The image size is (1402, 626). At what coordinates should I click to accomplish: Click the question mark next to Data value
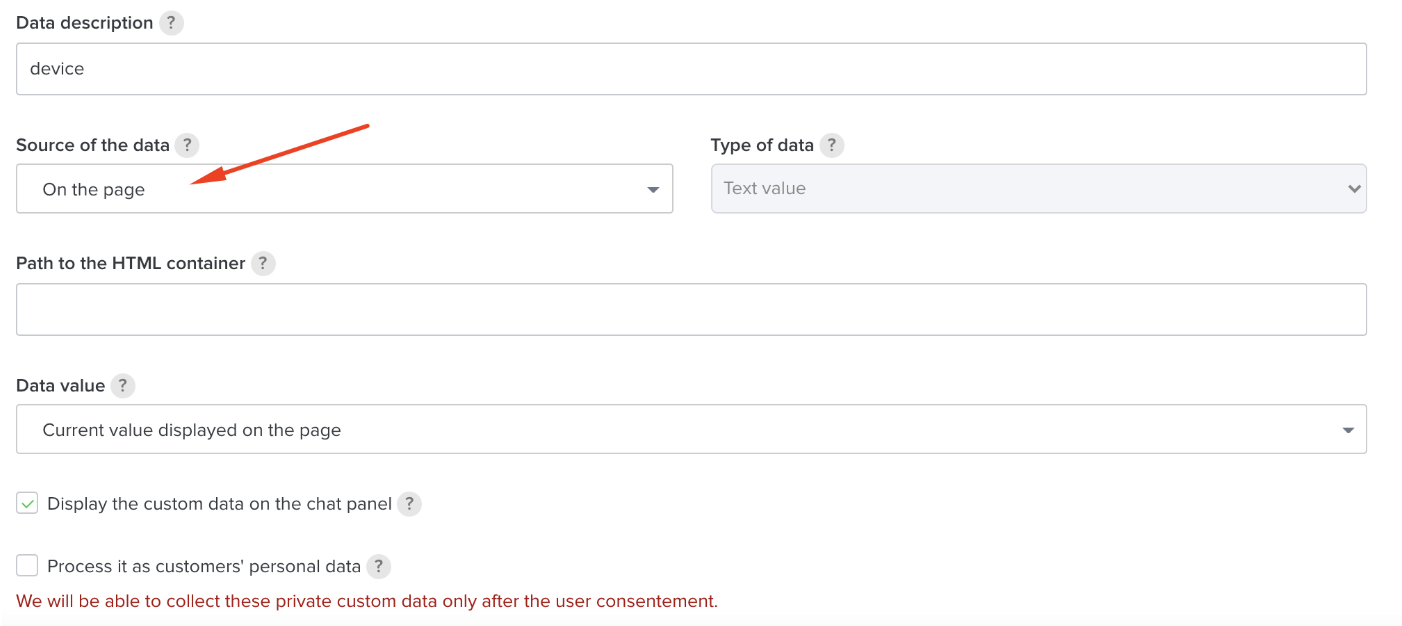click(x=122, y=385)
